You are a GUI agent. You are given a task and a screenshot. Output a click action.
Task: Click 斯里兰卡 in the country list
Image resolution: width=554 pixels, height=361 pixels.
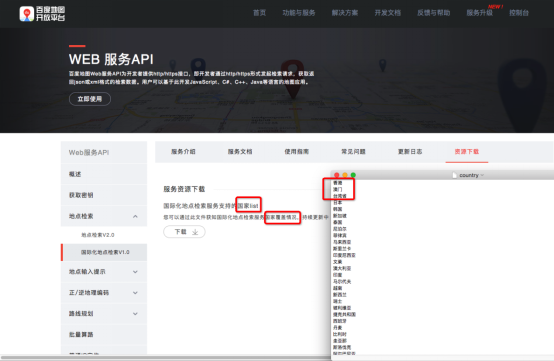tap(342, 249)
